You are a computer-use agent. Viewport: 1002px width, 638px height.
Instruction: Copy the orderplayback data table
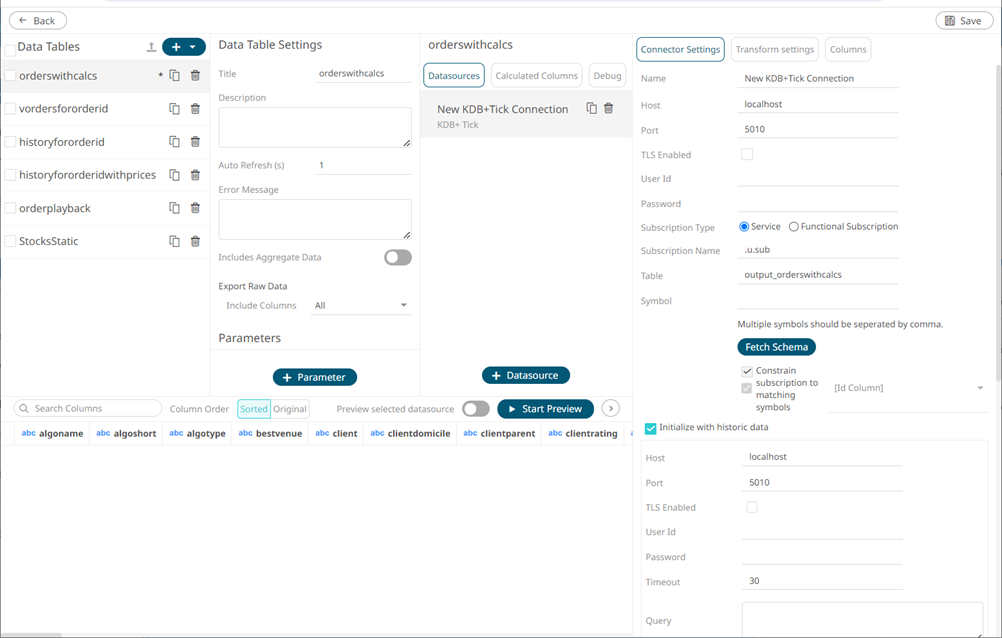(x=174, y=208)
